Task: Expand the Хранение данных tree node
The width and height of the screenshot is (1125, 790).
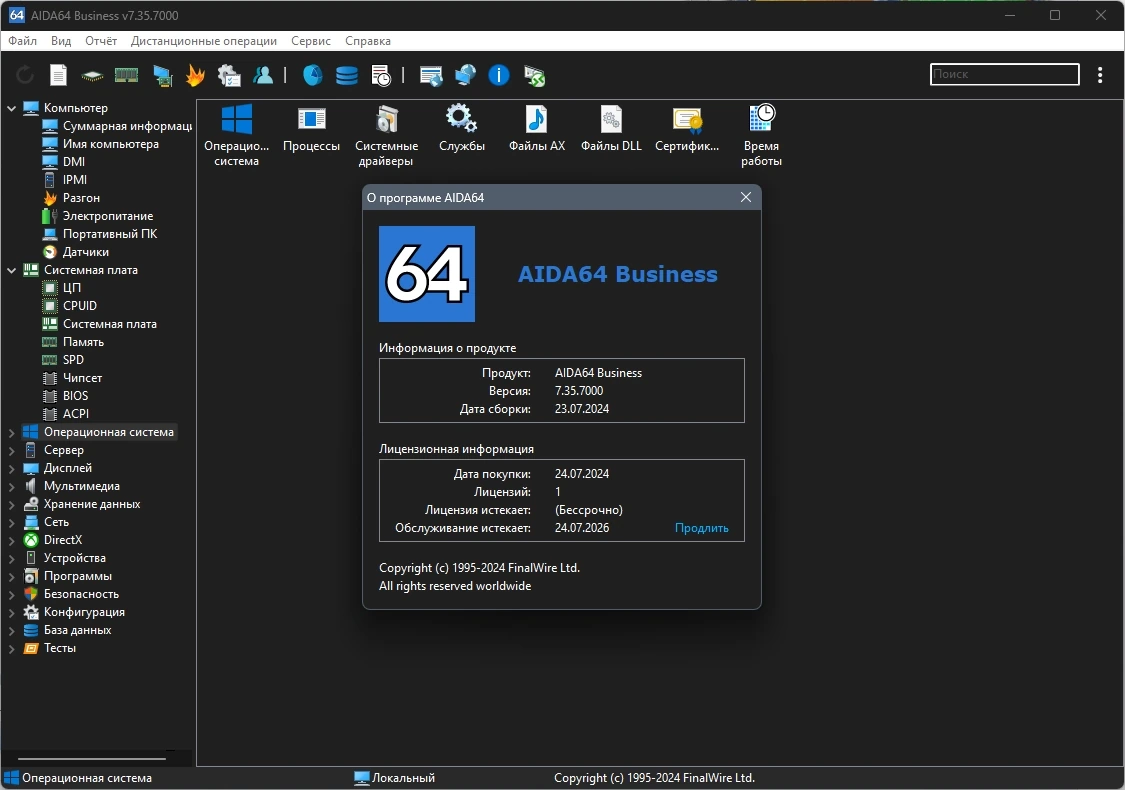Action: (x=11, y=504)
